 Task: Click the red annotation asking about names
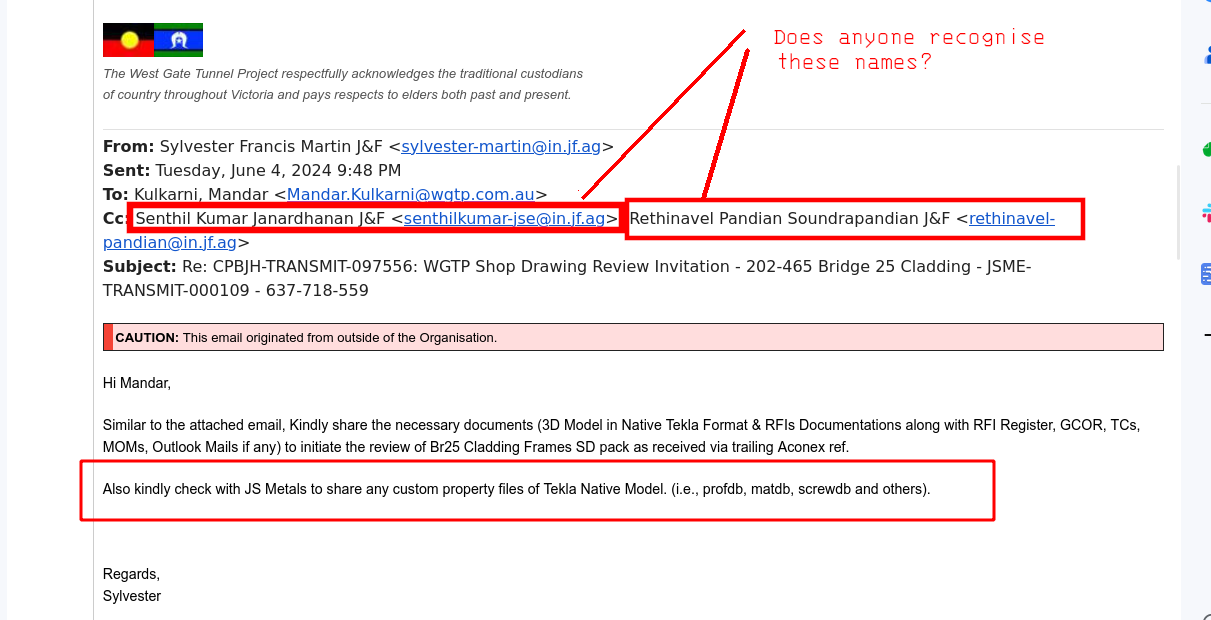[909, 48]
